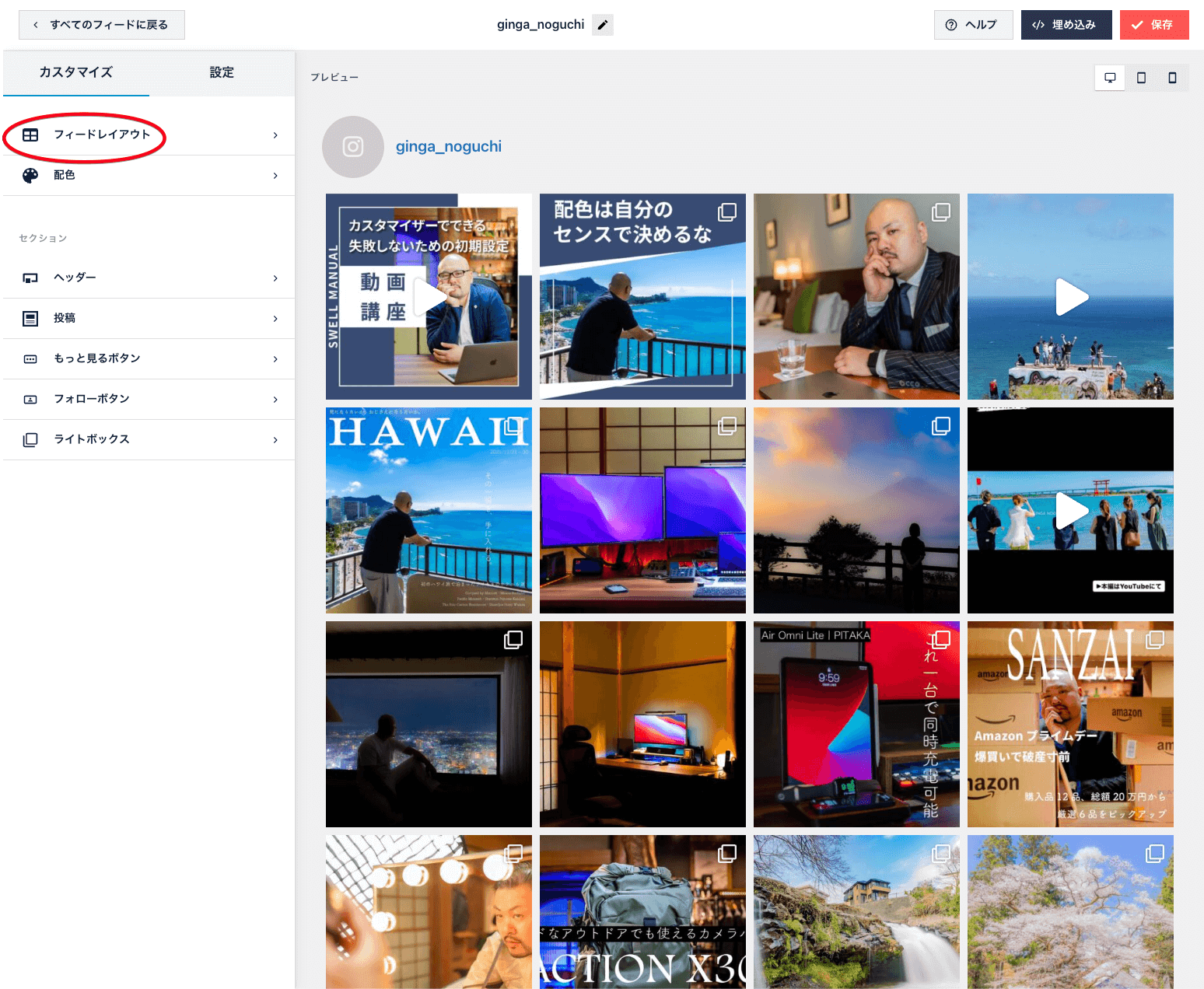
Task: Click carousel icon on 配色は自分の post
Action: (727, 212)
